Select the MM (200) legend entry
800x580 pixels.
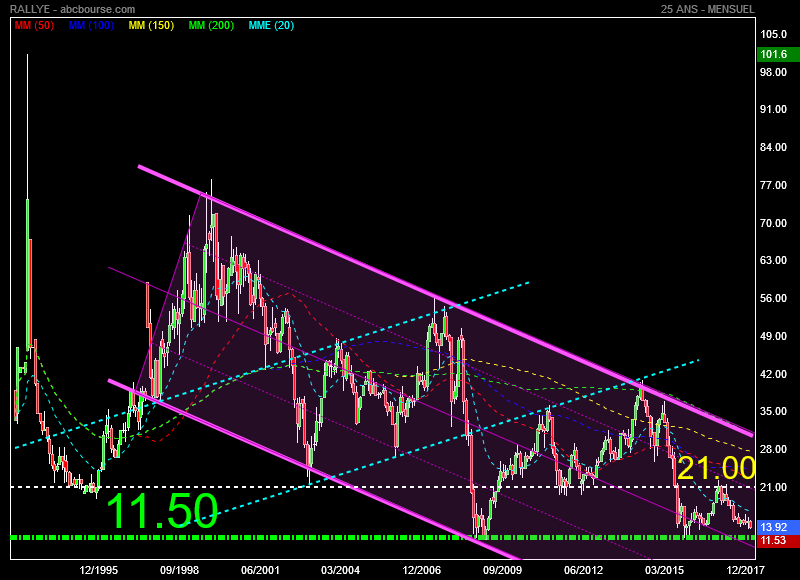pos(211,25)
